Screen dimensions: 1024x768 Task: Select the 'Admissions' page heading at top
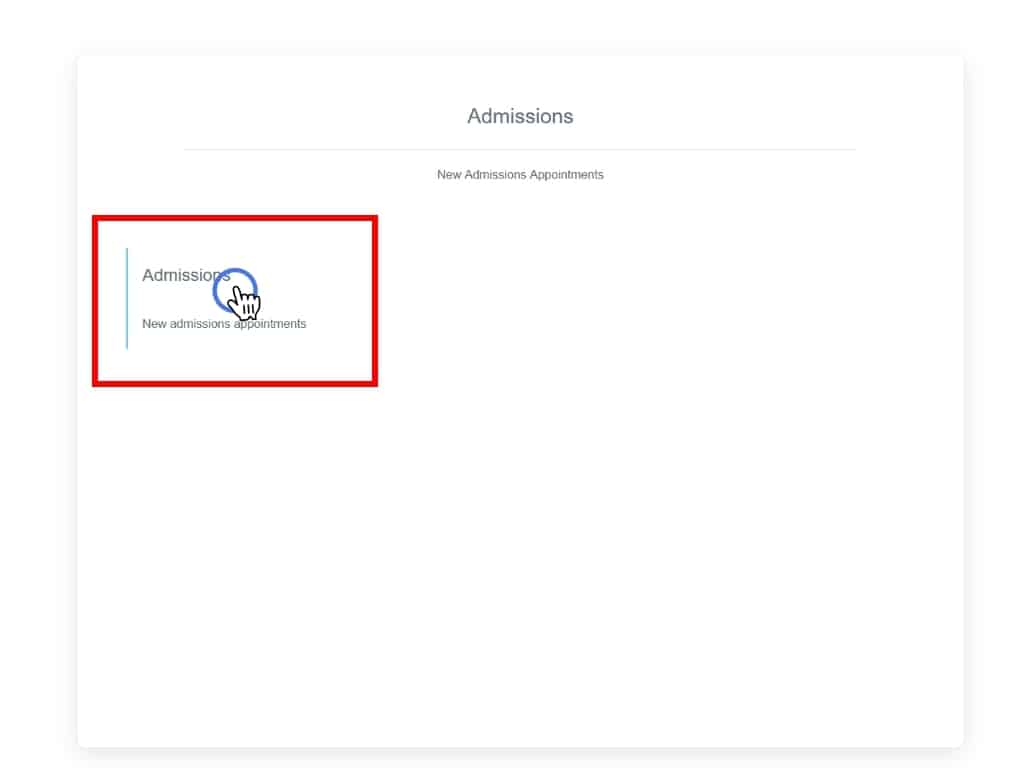click(x=520, y=116)
